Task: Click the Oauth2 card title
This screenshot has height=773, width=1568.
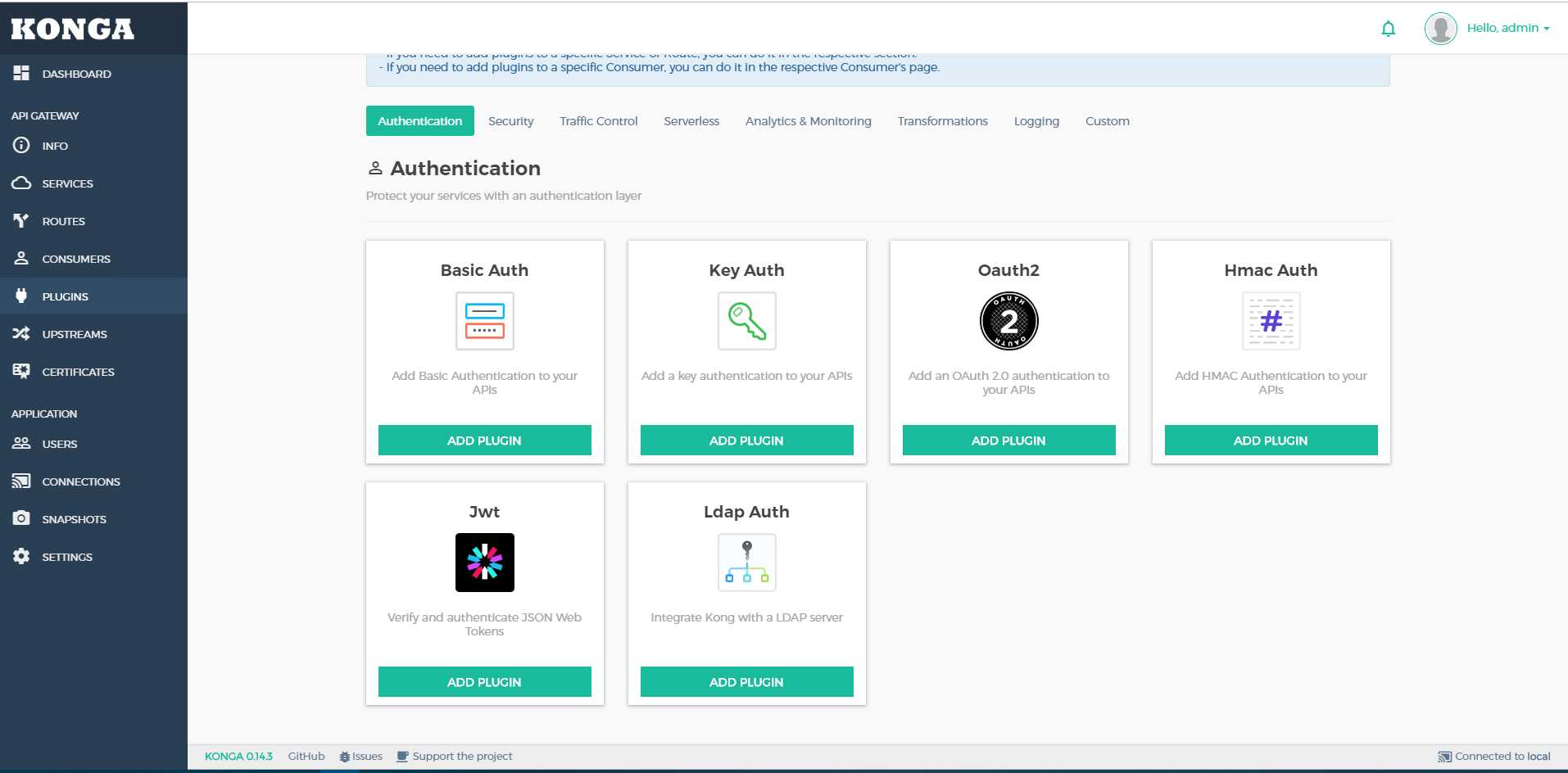Action: [1008, 270]
